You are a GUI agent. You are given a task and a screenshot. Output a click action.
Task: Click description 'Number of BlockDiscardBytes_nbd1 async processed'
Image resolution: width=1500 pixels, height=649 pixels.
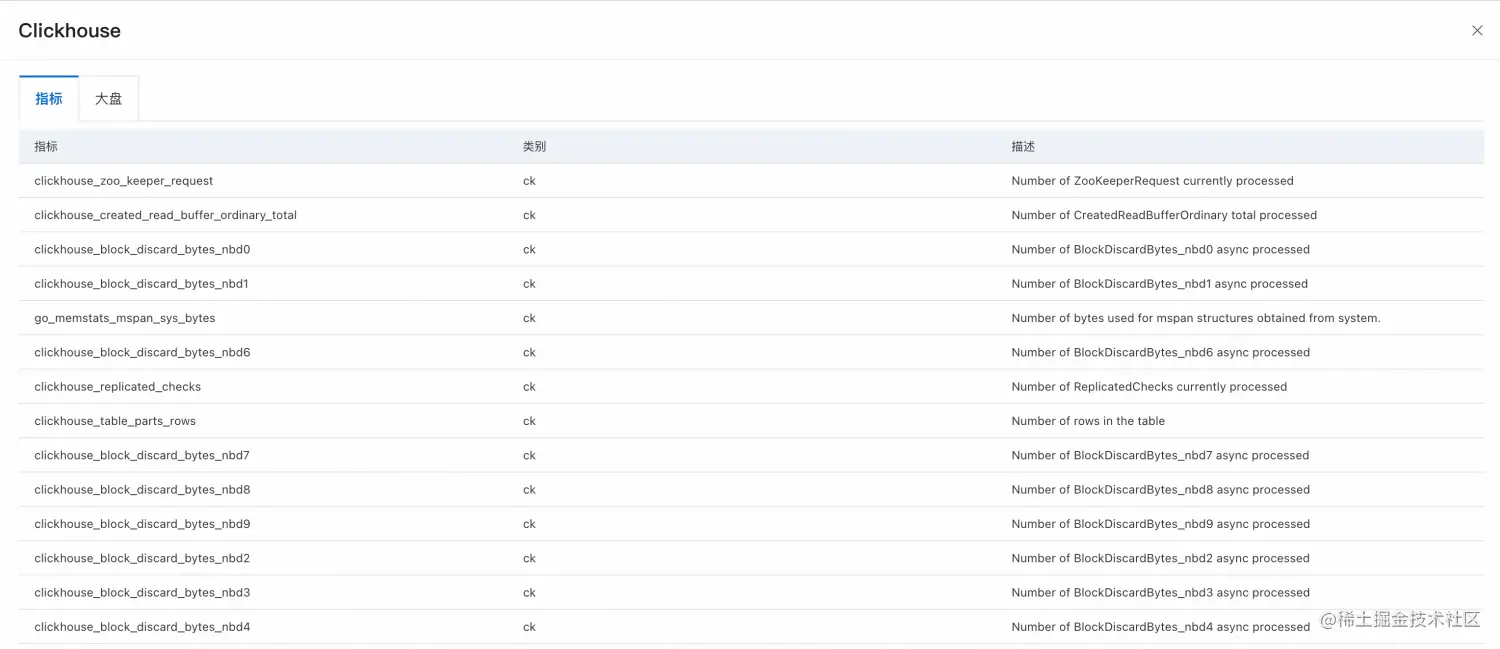tap(1159, 284)
